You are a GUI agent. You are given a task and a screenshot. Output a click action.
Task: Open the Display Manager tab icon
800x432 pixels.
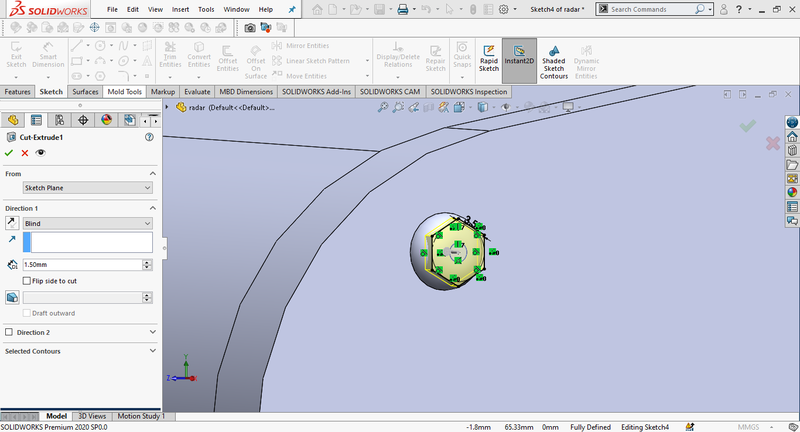(107, 120)
